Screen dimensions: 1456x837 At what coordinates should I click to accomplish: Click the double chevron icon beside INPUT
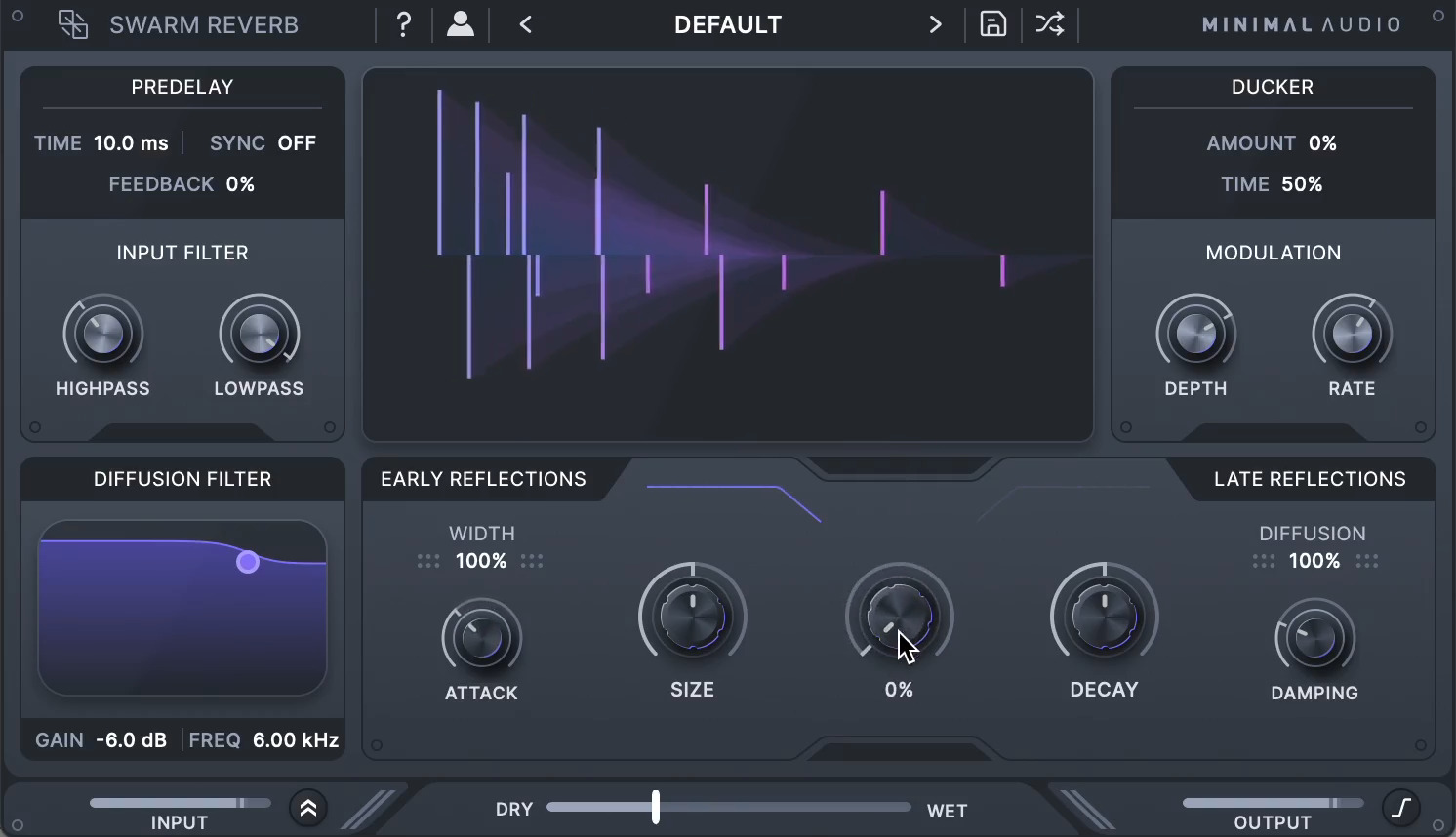tap(308, 809)
